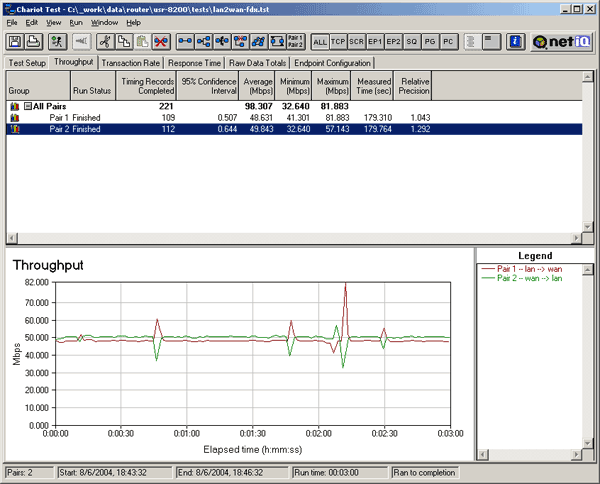Switch to the Transaction Rate tab
This screenshot has width=600, height=484.
(x=130, y=63)
